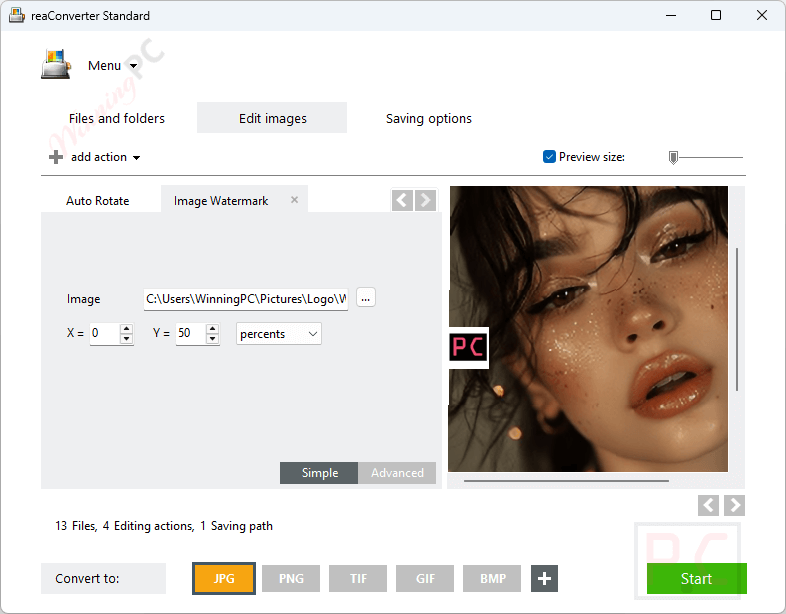Expand the add action dropdown arrow
This screenshot has height=614, width=786.
(x=136, y=158)
